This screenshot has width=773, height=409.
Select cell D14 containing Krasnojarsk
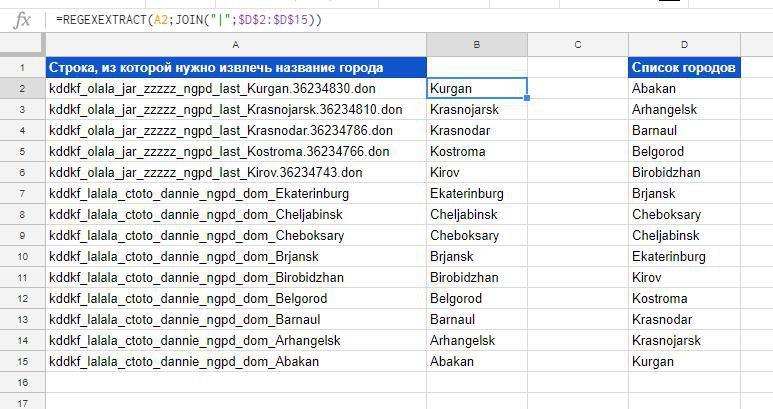tap(684, 341)
